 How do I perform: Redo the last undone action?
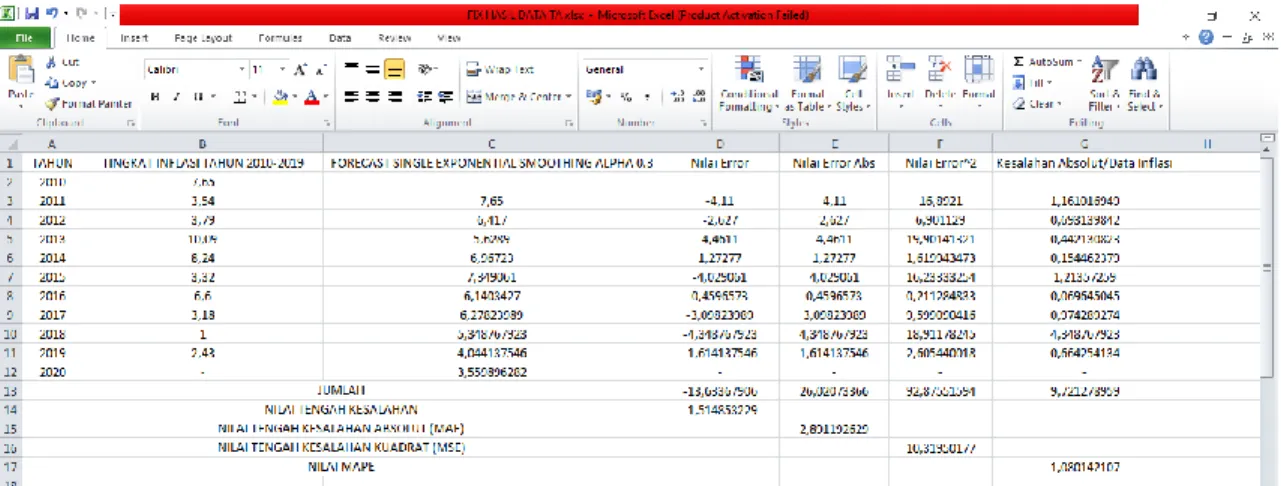(x=81, y=15)
